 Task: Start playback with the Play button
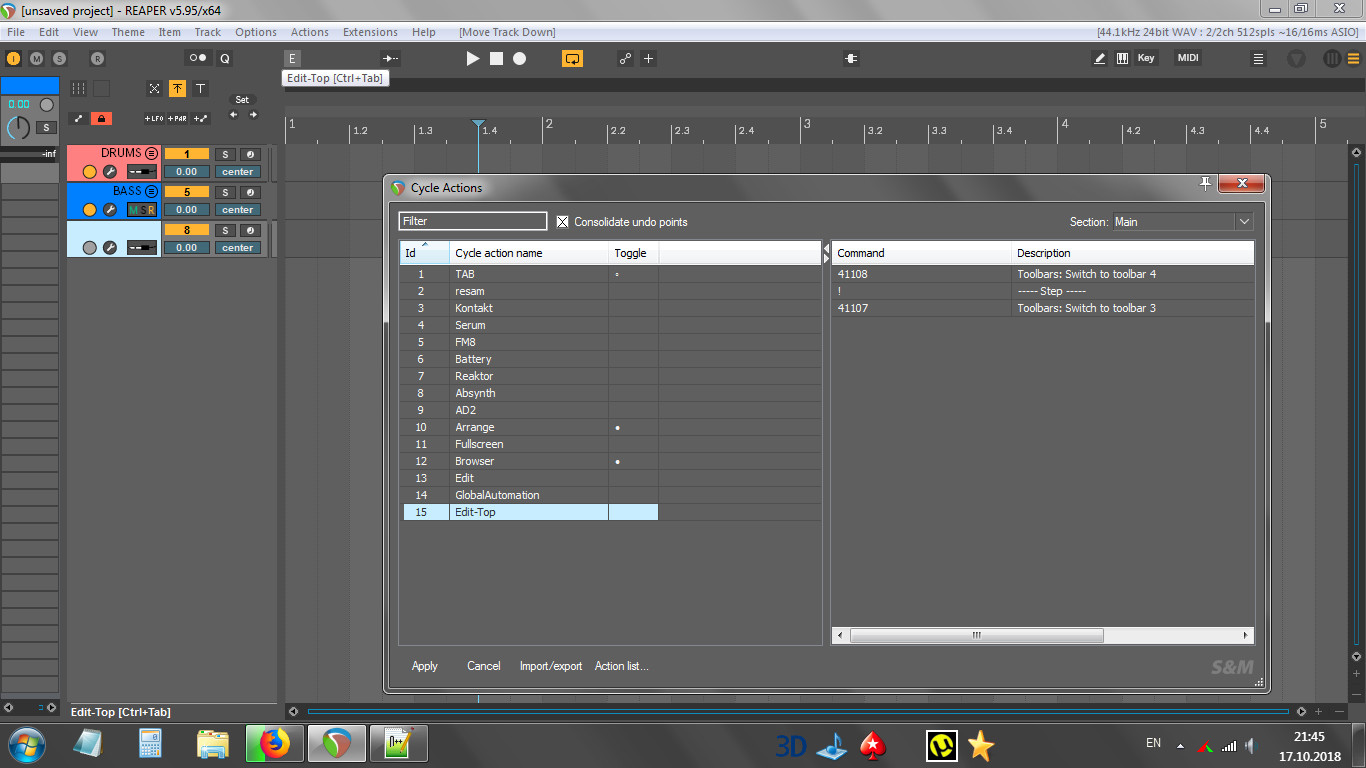(473, 59)
